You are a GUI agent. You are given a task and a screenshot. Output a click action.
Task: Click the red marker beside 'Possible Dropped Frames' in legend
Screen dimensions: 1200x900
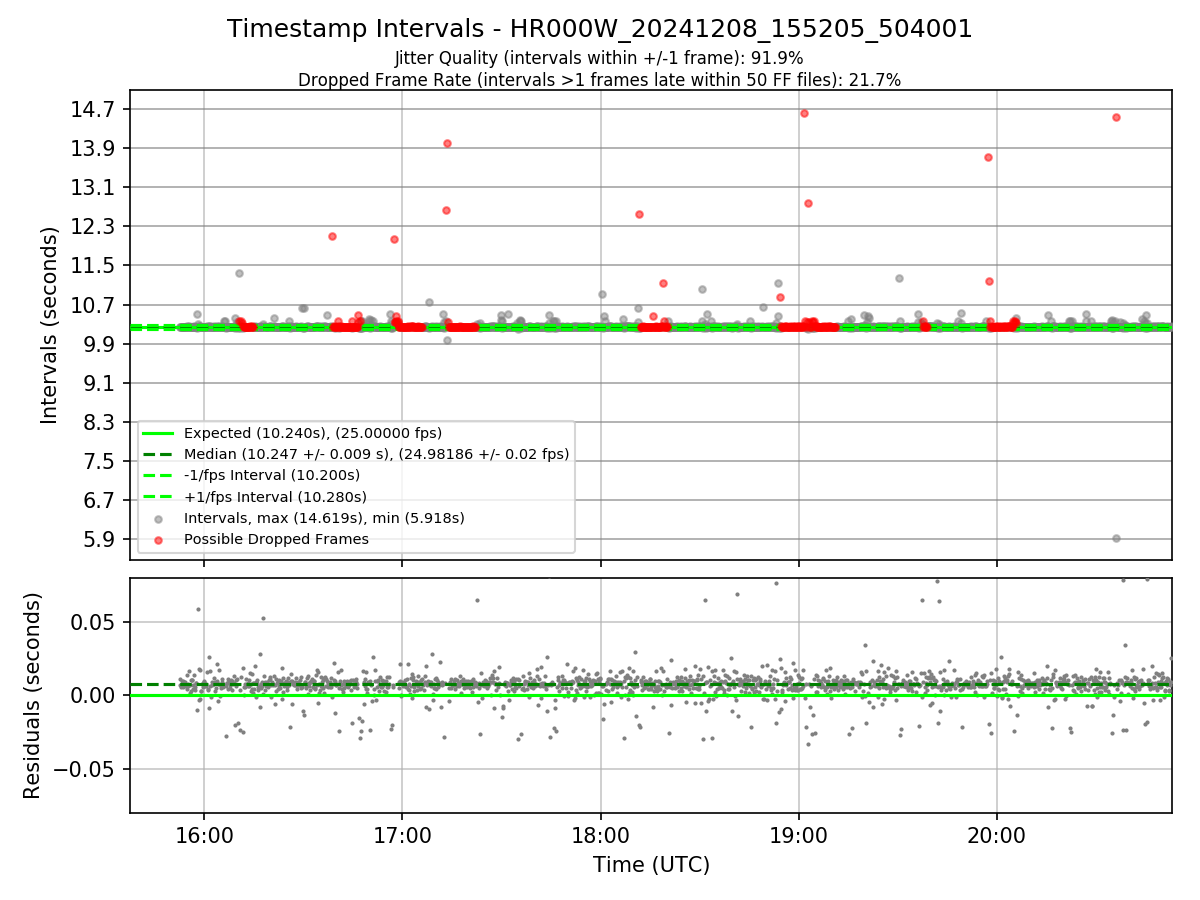point(158,539)
